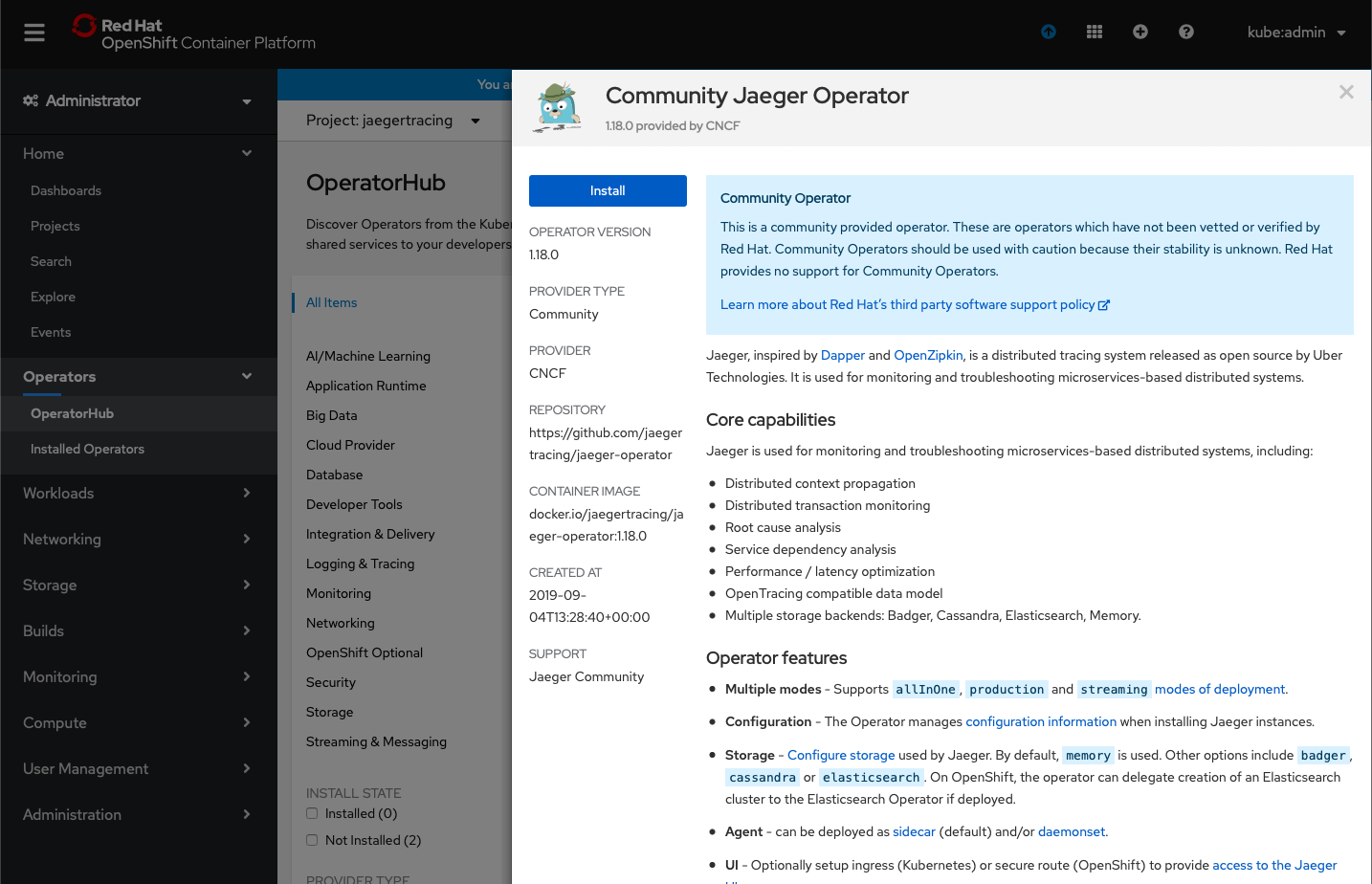The image size is (1372, 884).
Task: Collapse the Operators navigation section
Action: coord(139,377)
